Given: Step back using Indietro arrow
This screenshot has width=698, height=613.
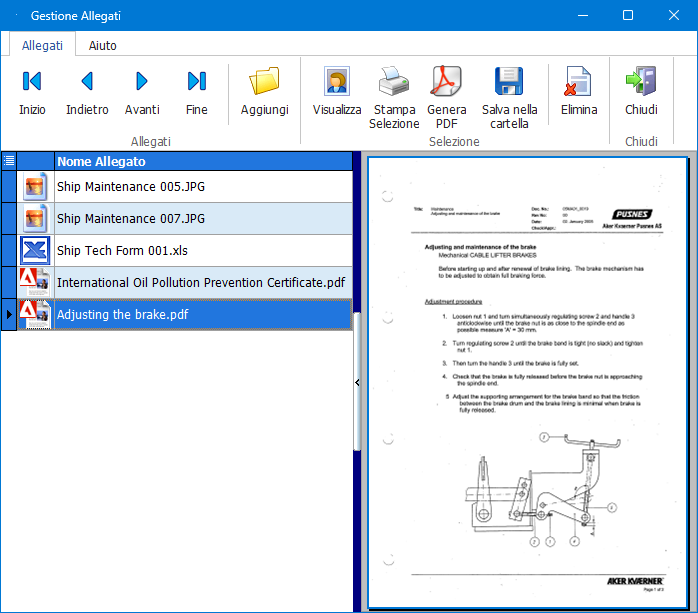Looking at the screenshot, I should (x=87, y=92).
